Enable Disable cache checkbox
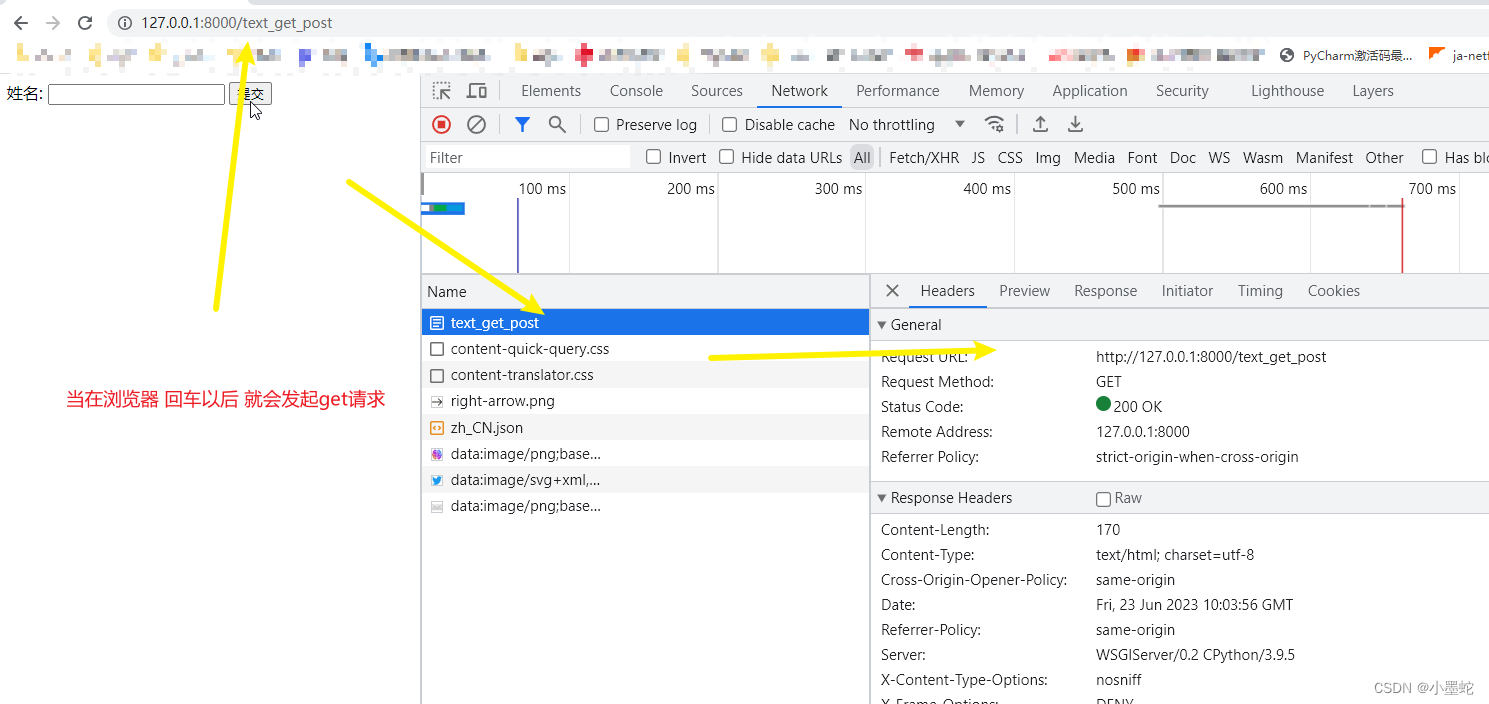The width and height of the screenshot is (1489, 704). [730, 124]
